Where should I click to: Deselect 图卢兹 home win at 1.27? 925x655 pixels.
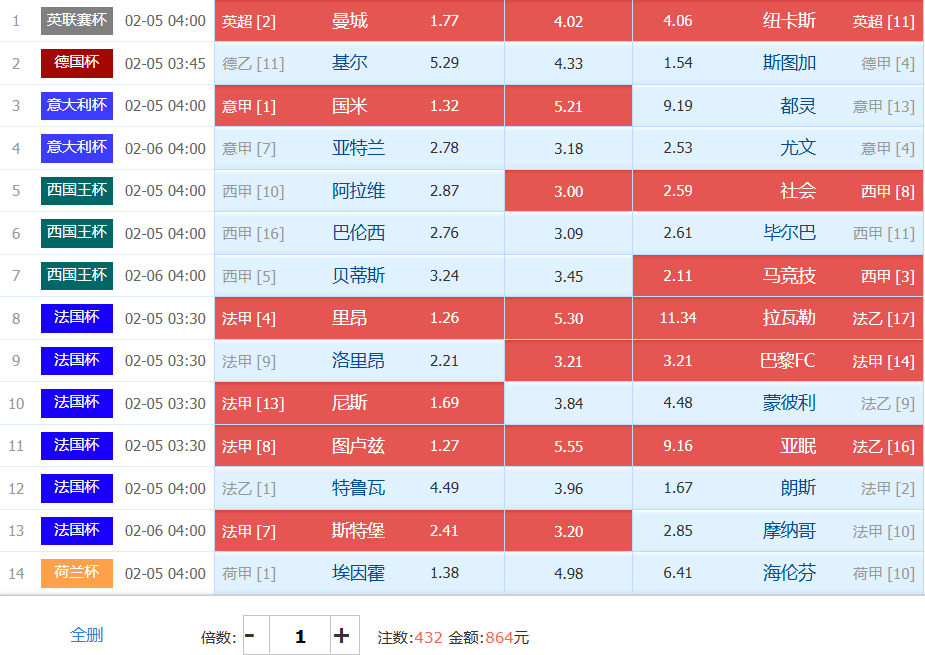pos(359,446)
